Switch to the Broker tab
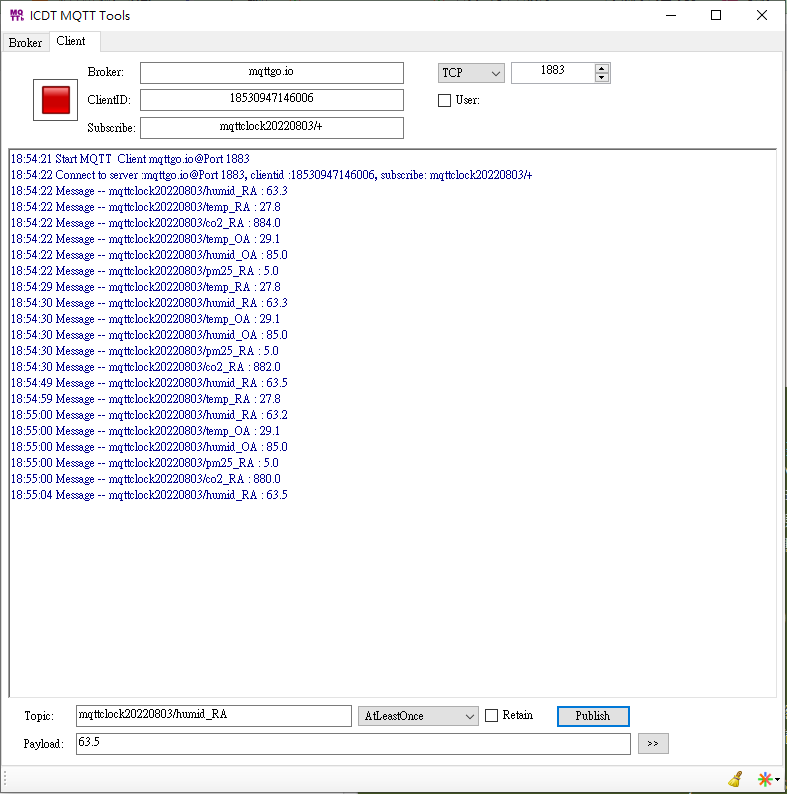This screenshot has height=794, width=787. point(25,43)
